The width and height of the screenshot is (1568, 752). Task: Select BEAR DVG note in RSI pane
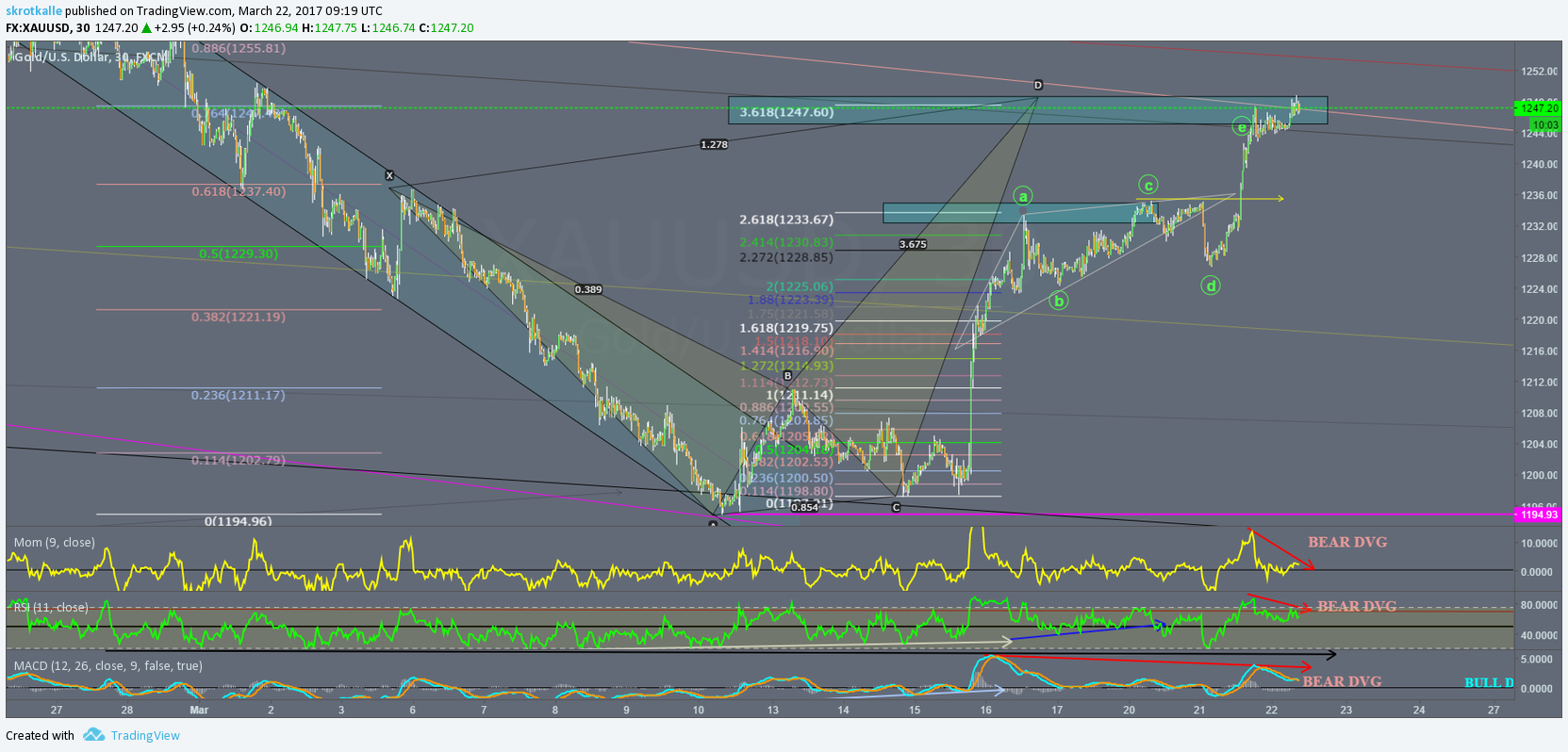point(1357,606)
